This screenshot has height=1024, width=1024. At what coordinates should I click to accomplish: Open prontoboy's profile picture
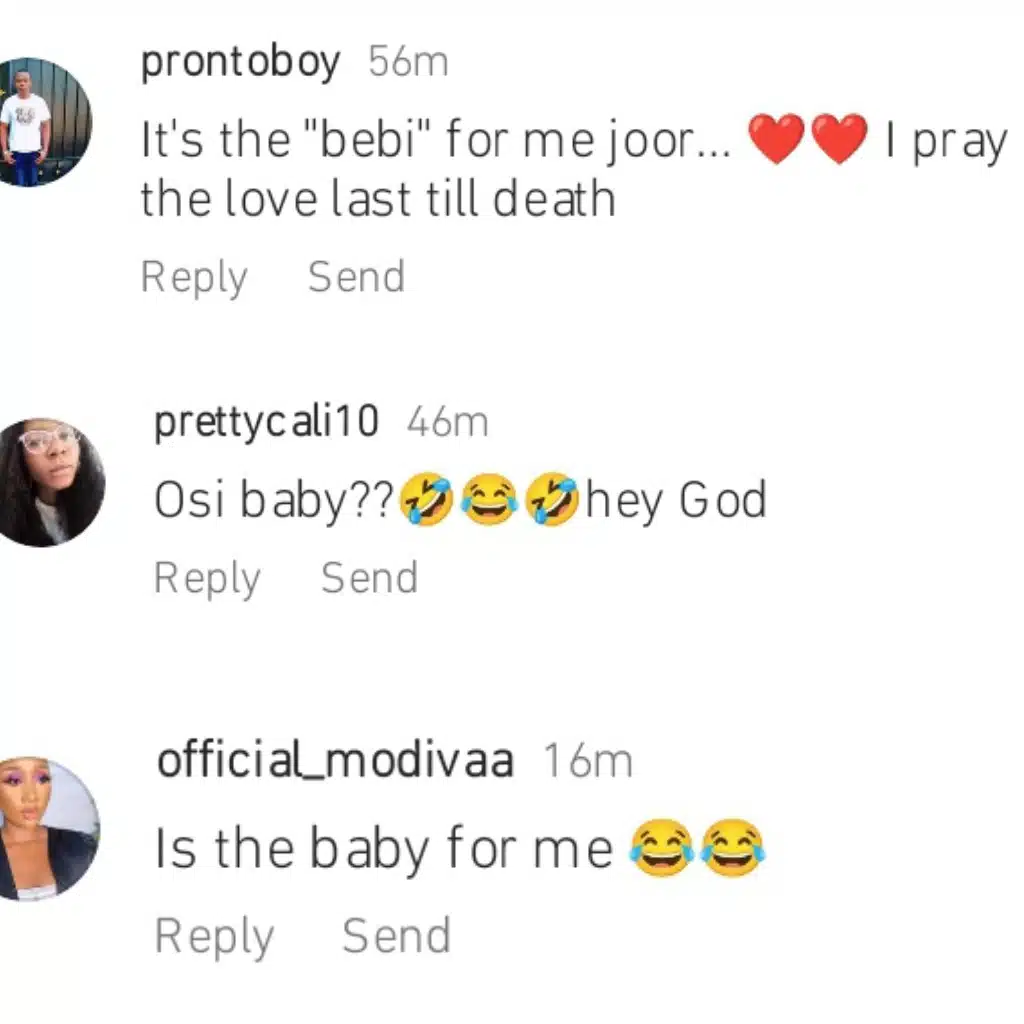pos(45,122)
